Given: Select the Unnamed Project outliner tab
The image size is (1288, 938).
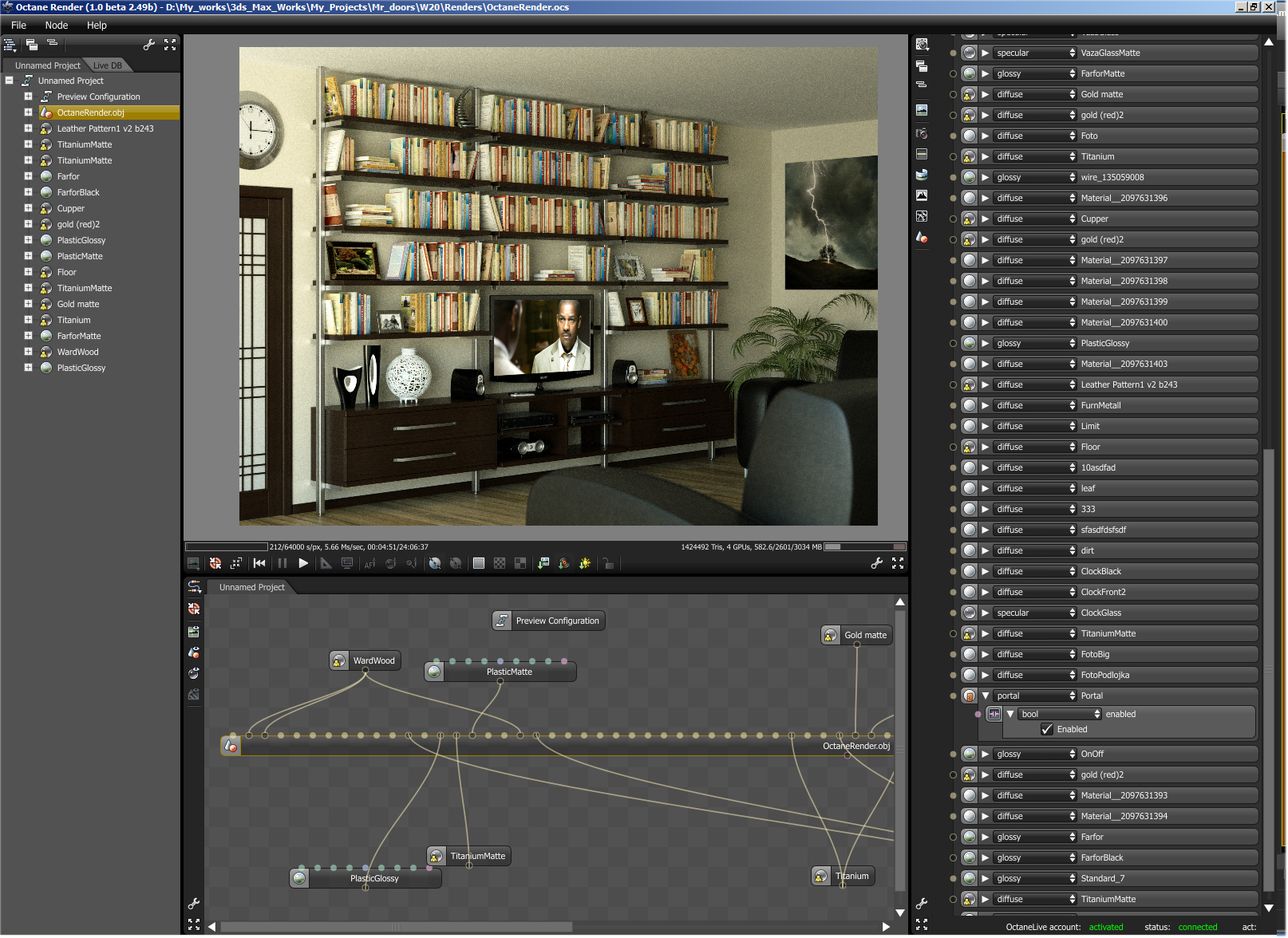Looking at the screenshot, I should [x=47, y=65].
